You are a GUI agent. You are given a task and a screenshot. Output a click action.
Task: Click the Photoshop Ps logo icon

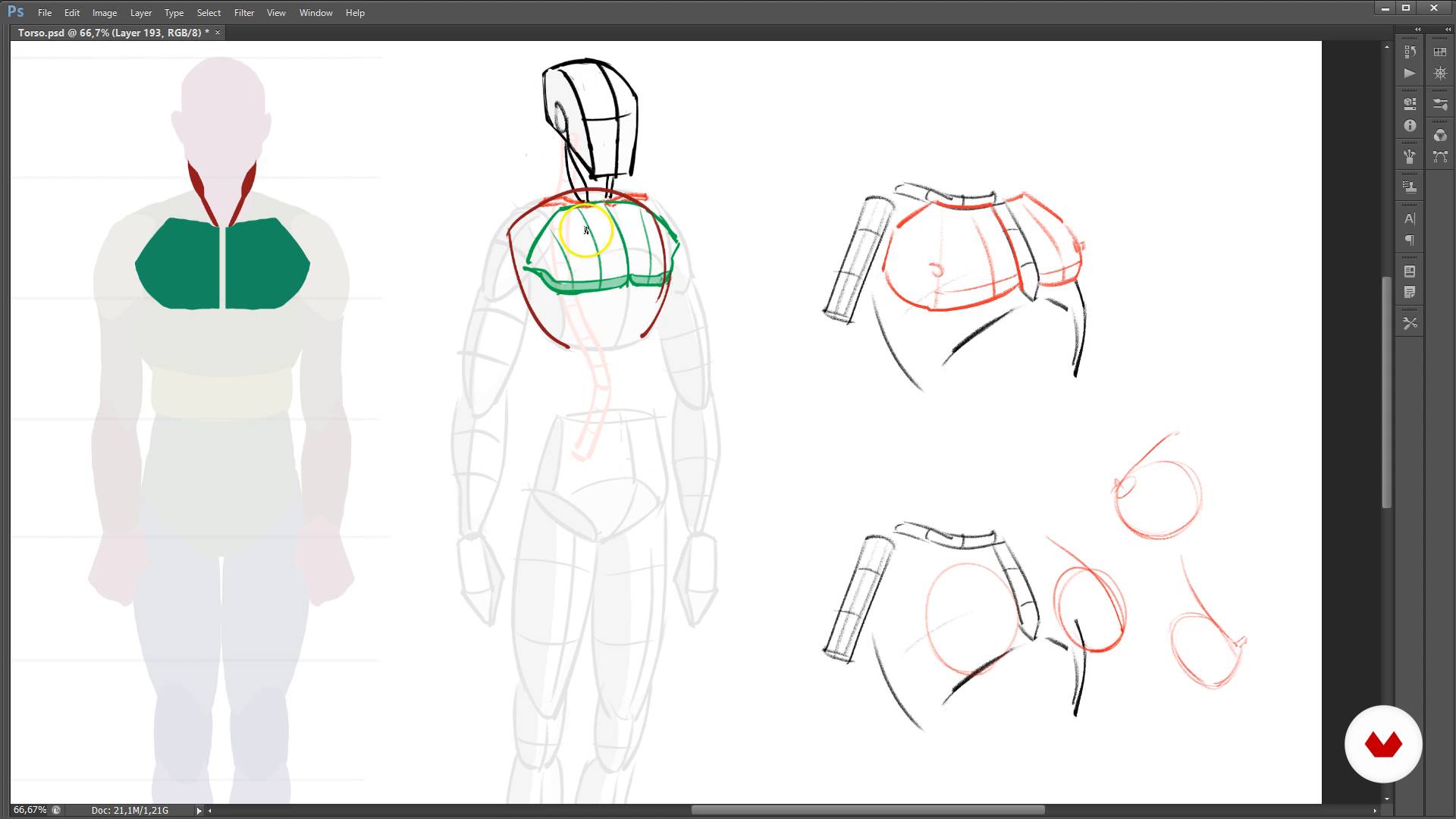[15, 12]
